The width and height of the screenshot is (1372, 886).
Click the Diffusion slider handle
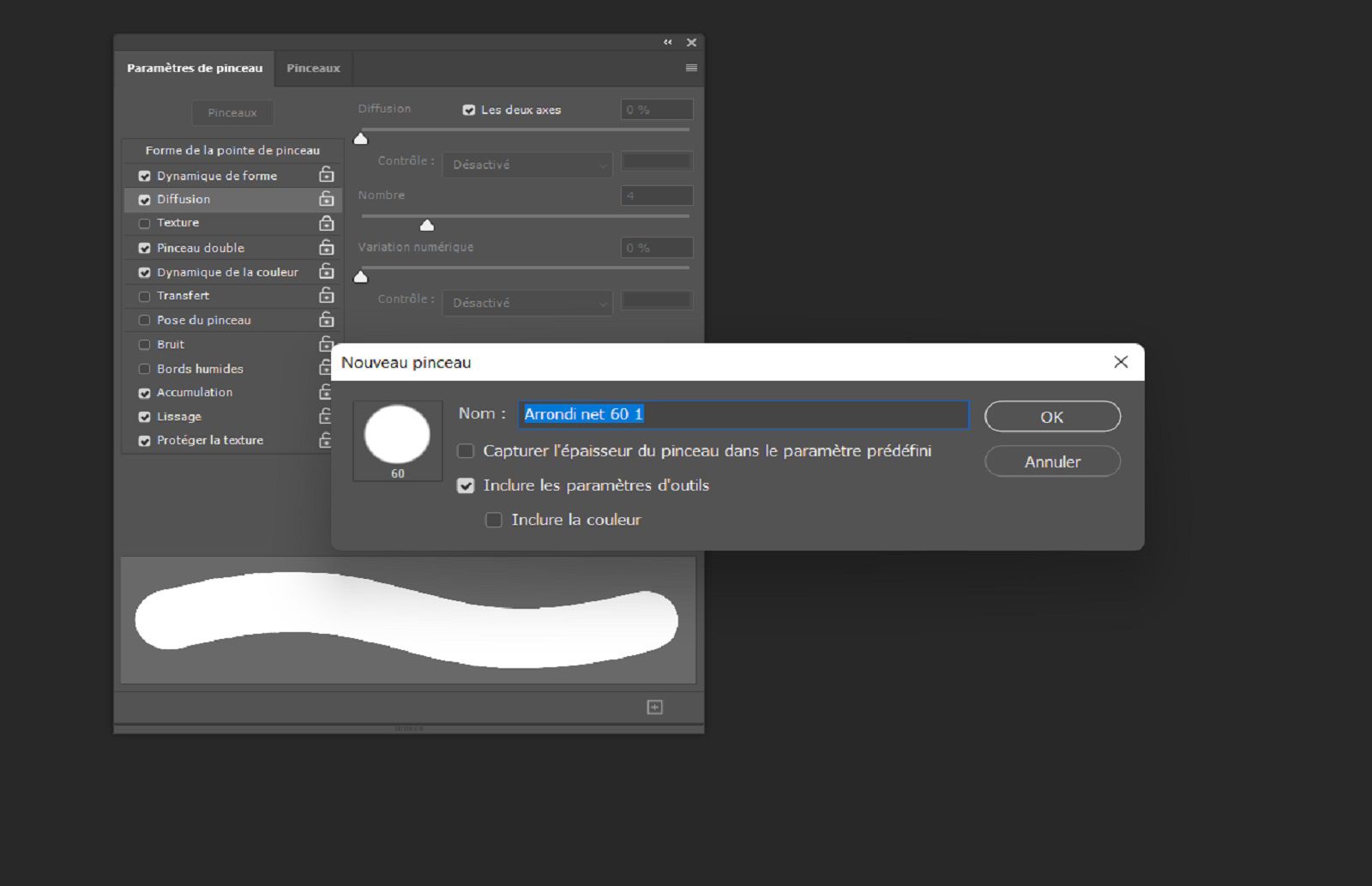click(x=361, y=139)
